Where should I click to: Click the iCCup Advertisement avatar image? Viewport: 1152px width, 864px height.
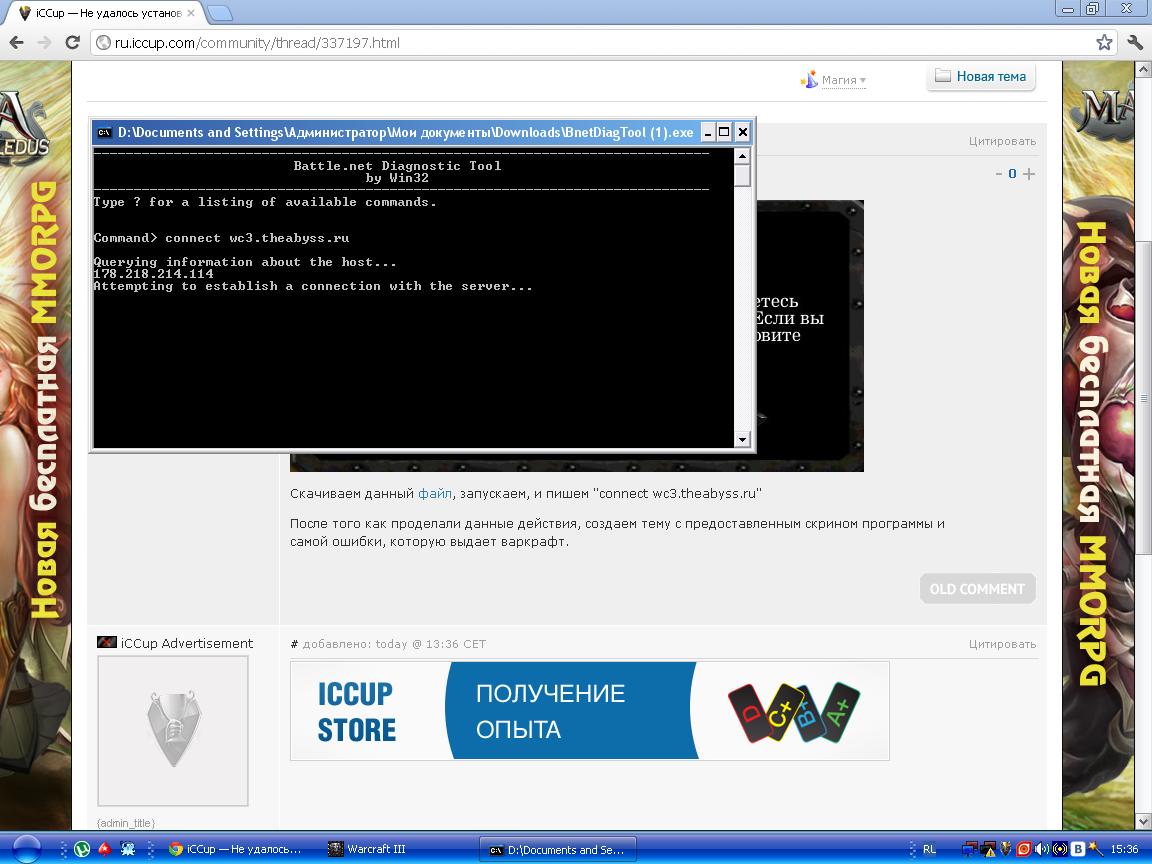173,731
